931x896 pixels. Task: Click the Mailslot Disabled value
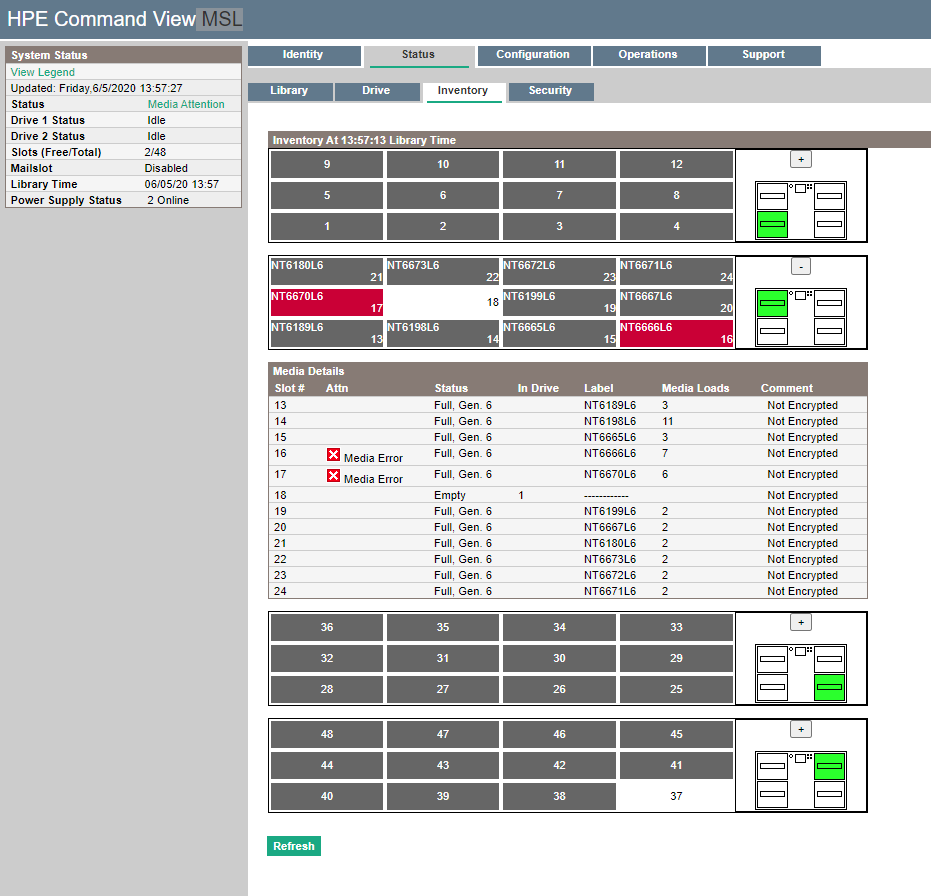tap(166, 168)
